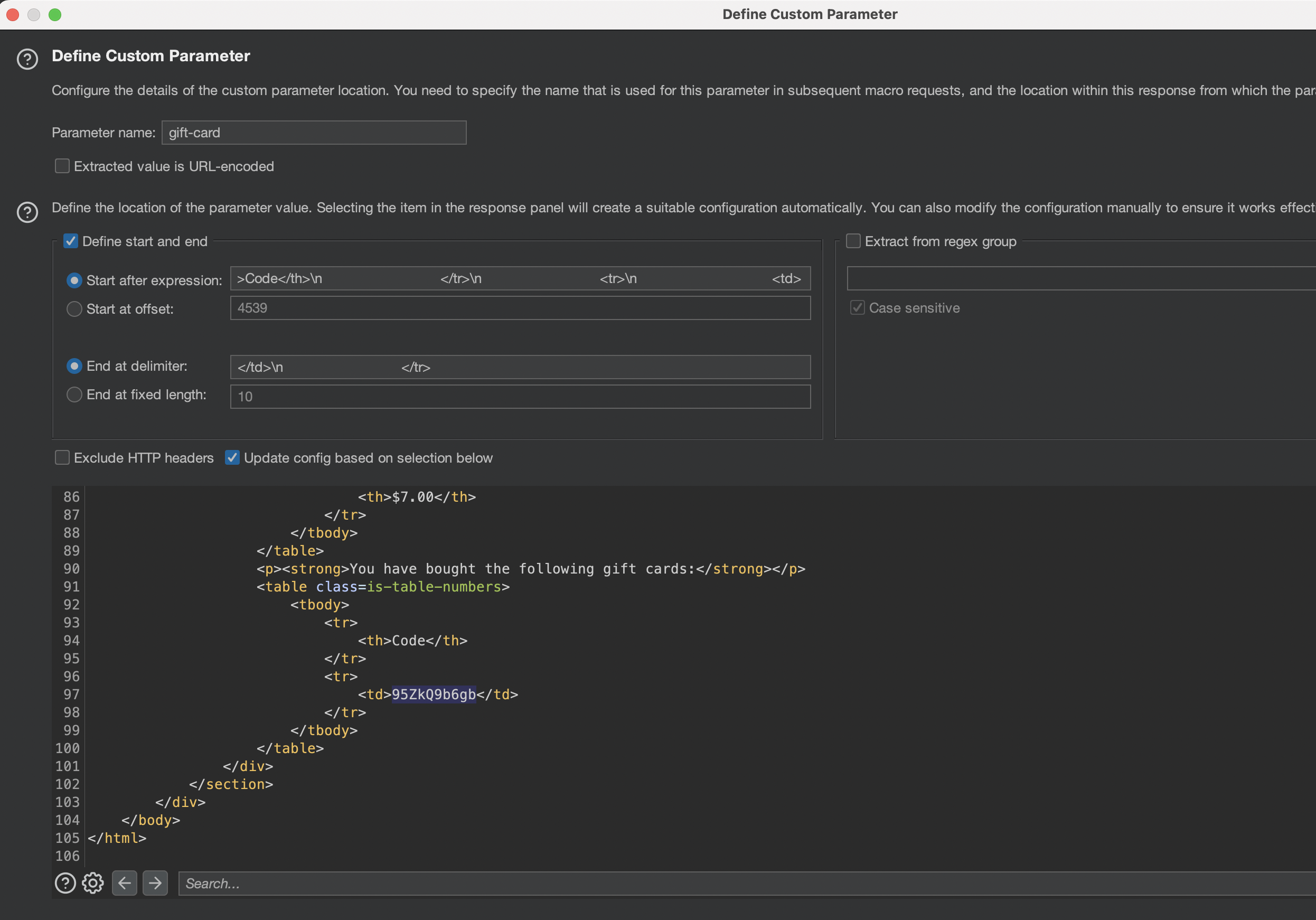Disable Update config based on selection below
The width and height of the screenshot is (1316, 920).
coord(232,457)
